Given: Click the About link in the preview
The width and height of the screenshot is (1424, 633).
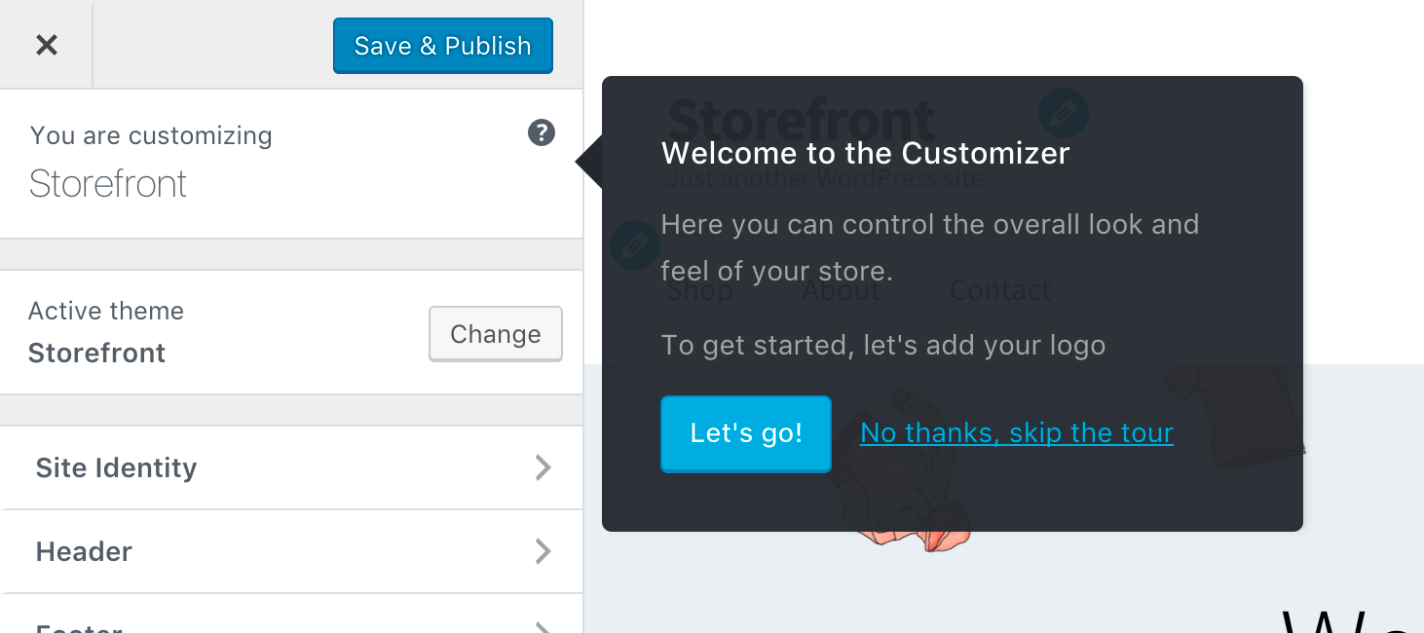Looking at the screenshot, I should (841, 291).
